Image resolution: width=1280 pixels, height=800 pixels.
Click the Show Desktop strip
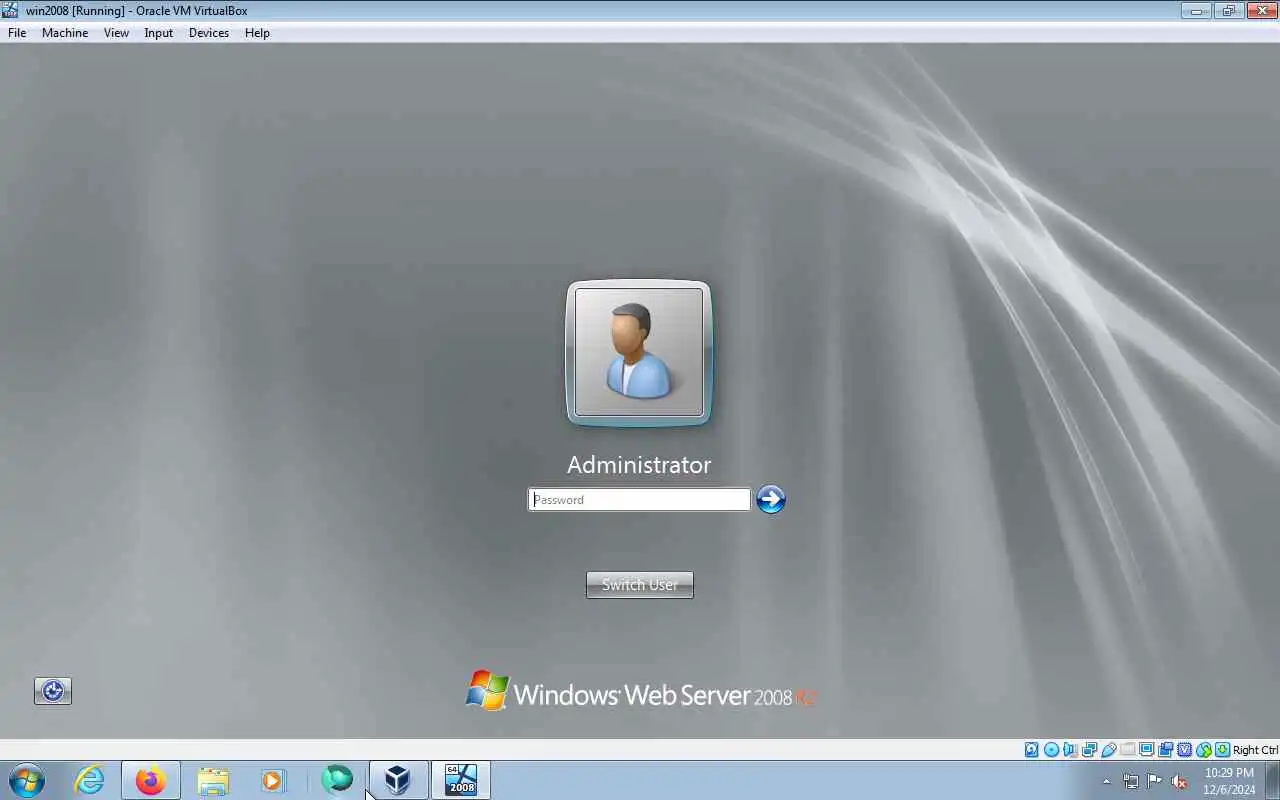1272,781
